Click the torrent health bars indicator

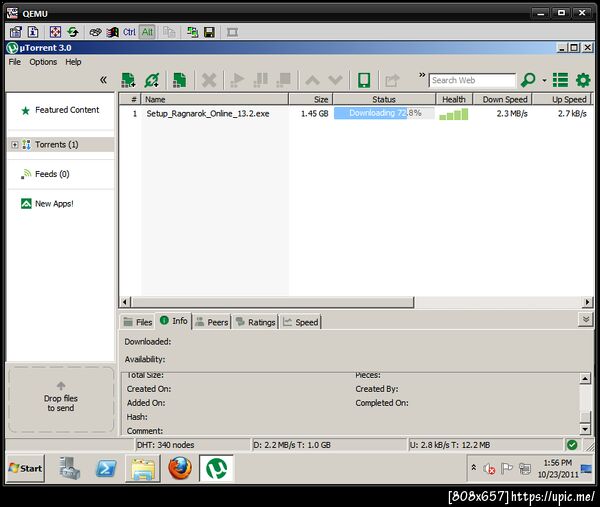[x=453, y=114]
